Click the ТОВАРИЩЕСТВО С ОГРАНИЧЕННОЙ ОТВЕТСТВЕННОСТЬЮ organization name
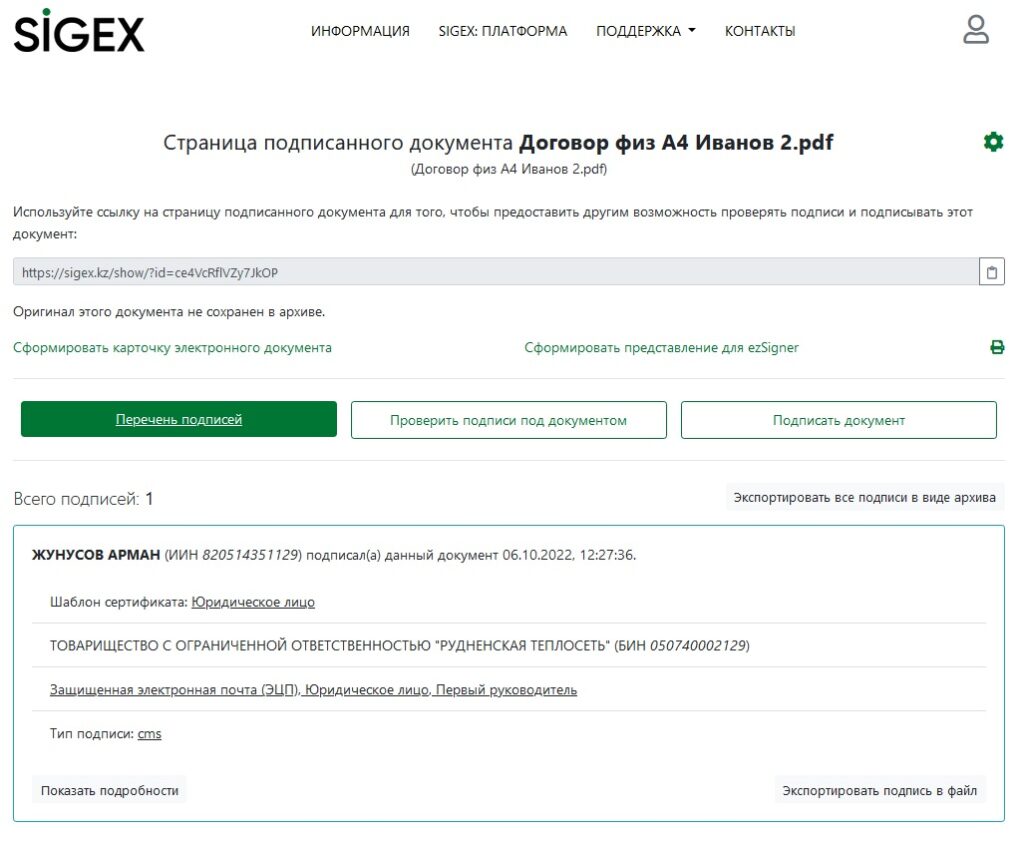 pyautogui.click(x=330, y=645)
